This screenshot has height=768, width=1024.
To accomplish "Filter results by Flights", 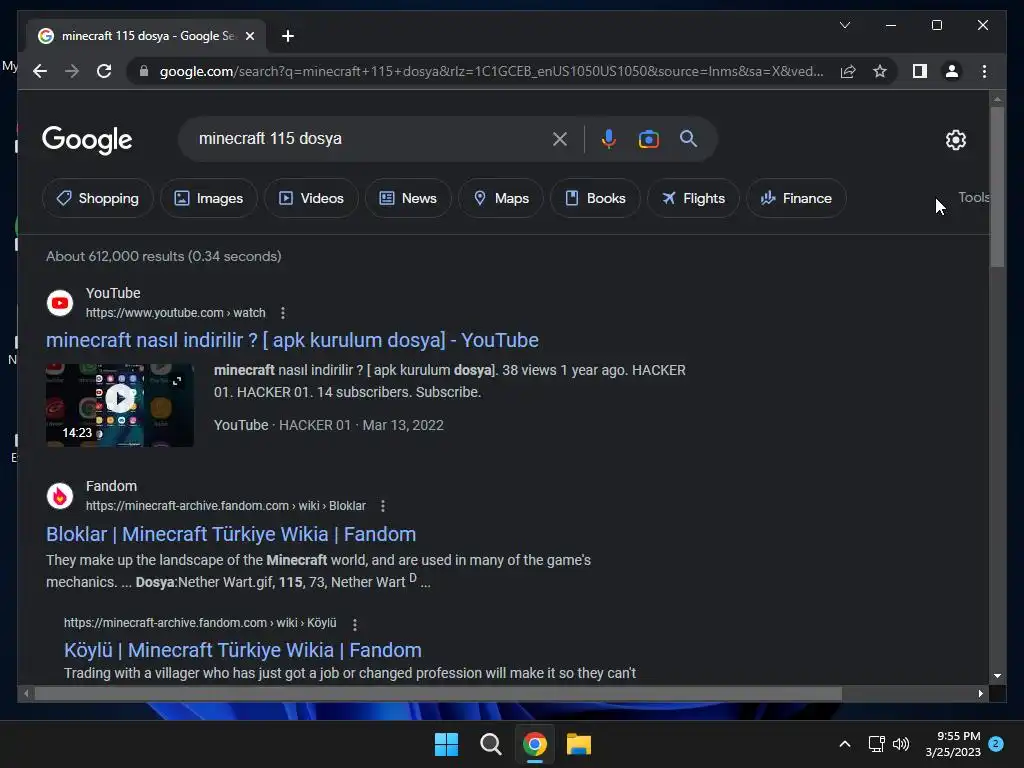I will coord(694,198).
